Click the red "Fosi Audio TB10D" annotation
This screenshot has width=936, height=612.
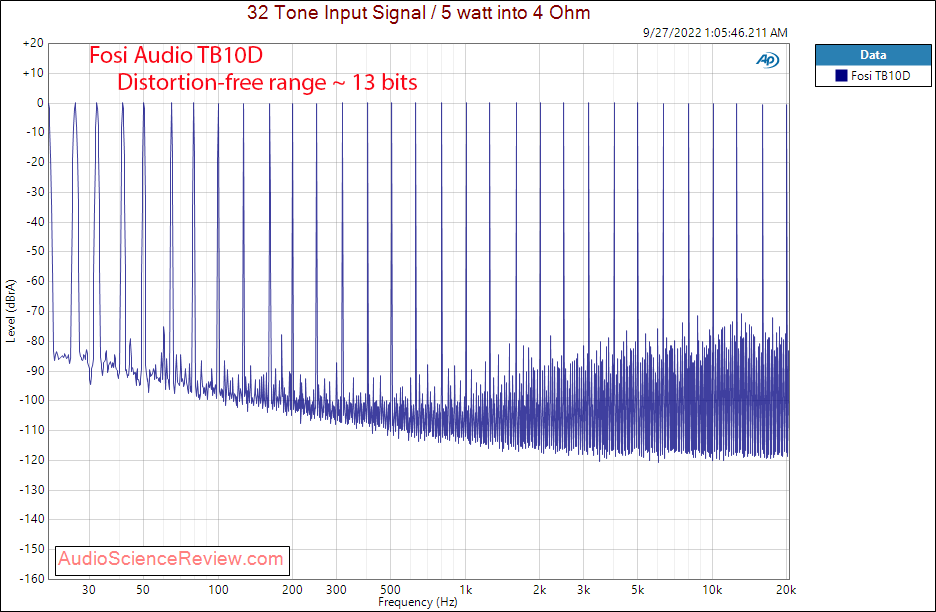(x=176, y=56)
